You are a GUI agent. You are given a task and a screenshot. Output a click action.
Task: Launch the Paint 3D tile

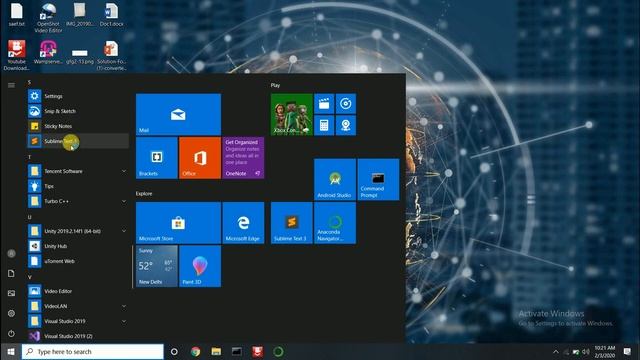(x=200, y=266)
